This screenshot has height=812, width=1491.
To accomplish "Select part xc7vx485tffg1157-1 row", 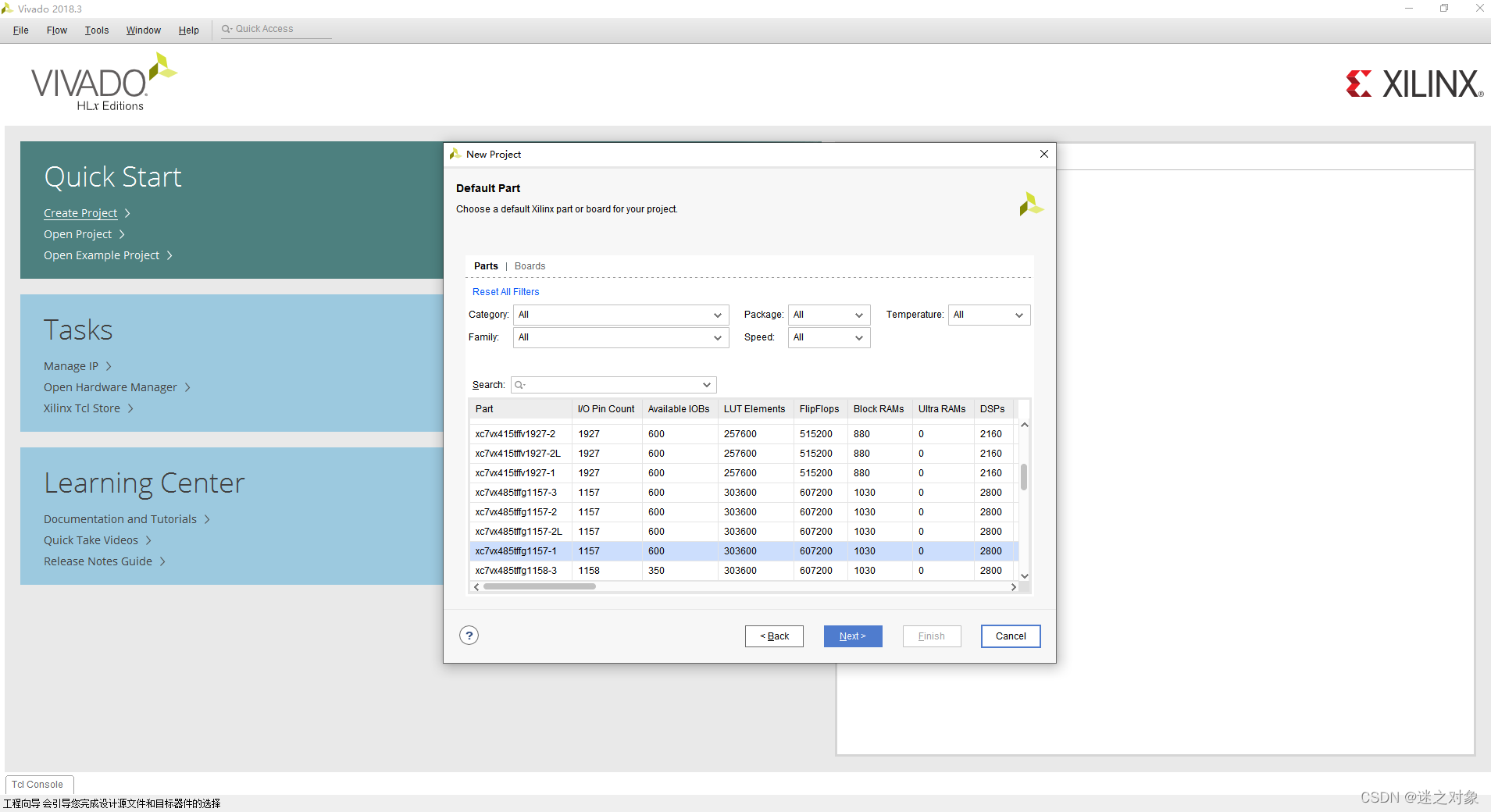I will (744, 551).
